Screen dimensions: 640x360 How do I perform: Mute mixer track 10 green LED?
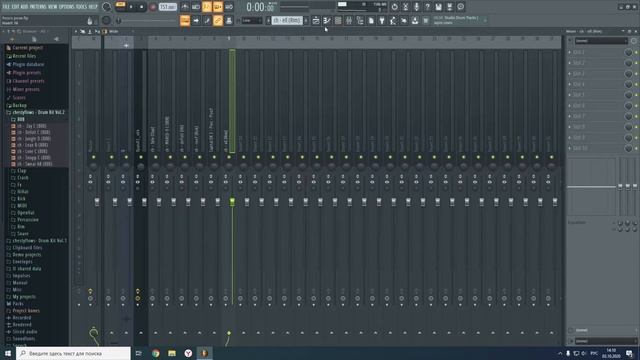244,157
